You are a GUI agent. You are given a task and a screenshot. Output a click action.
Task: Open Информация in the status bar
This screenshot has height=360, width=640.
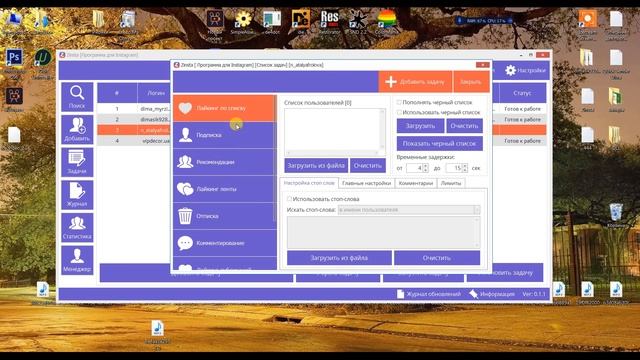point(492,294)
